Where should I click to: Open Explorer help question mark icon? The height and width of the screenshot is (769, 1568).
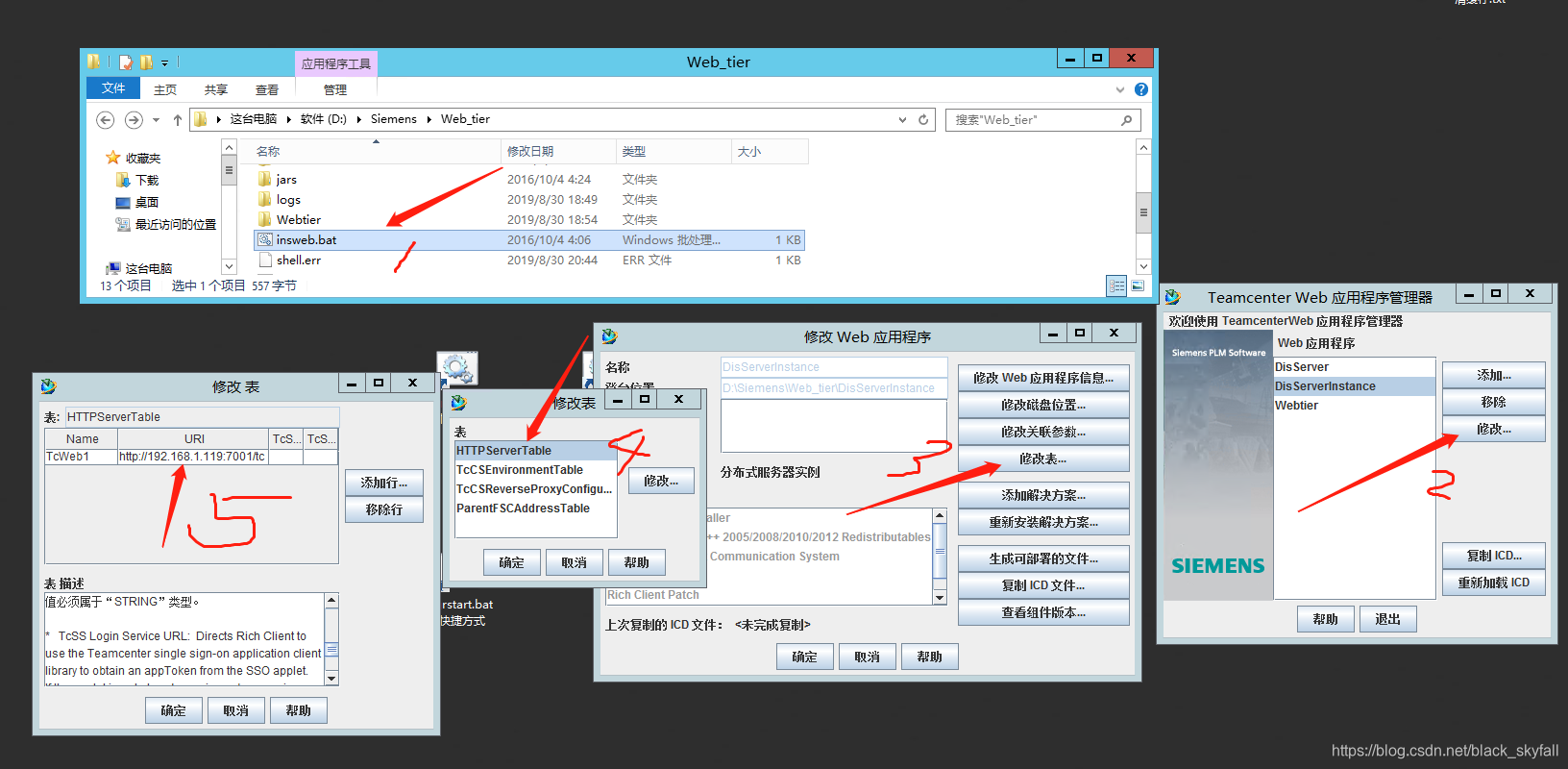tap(1141, 89)
